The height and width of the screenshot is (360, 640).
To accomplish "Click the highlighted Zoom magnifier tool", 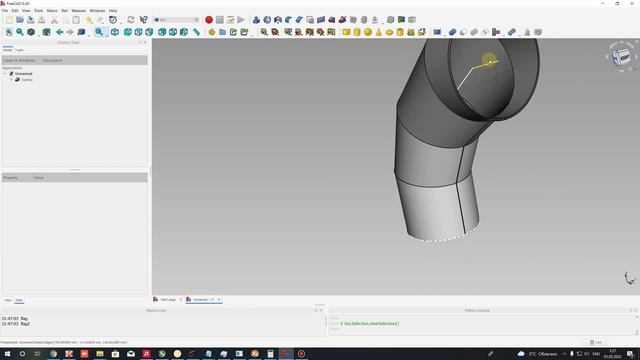I will pyautogui.click(x=99, y=32).
